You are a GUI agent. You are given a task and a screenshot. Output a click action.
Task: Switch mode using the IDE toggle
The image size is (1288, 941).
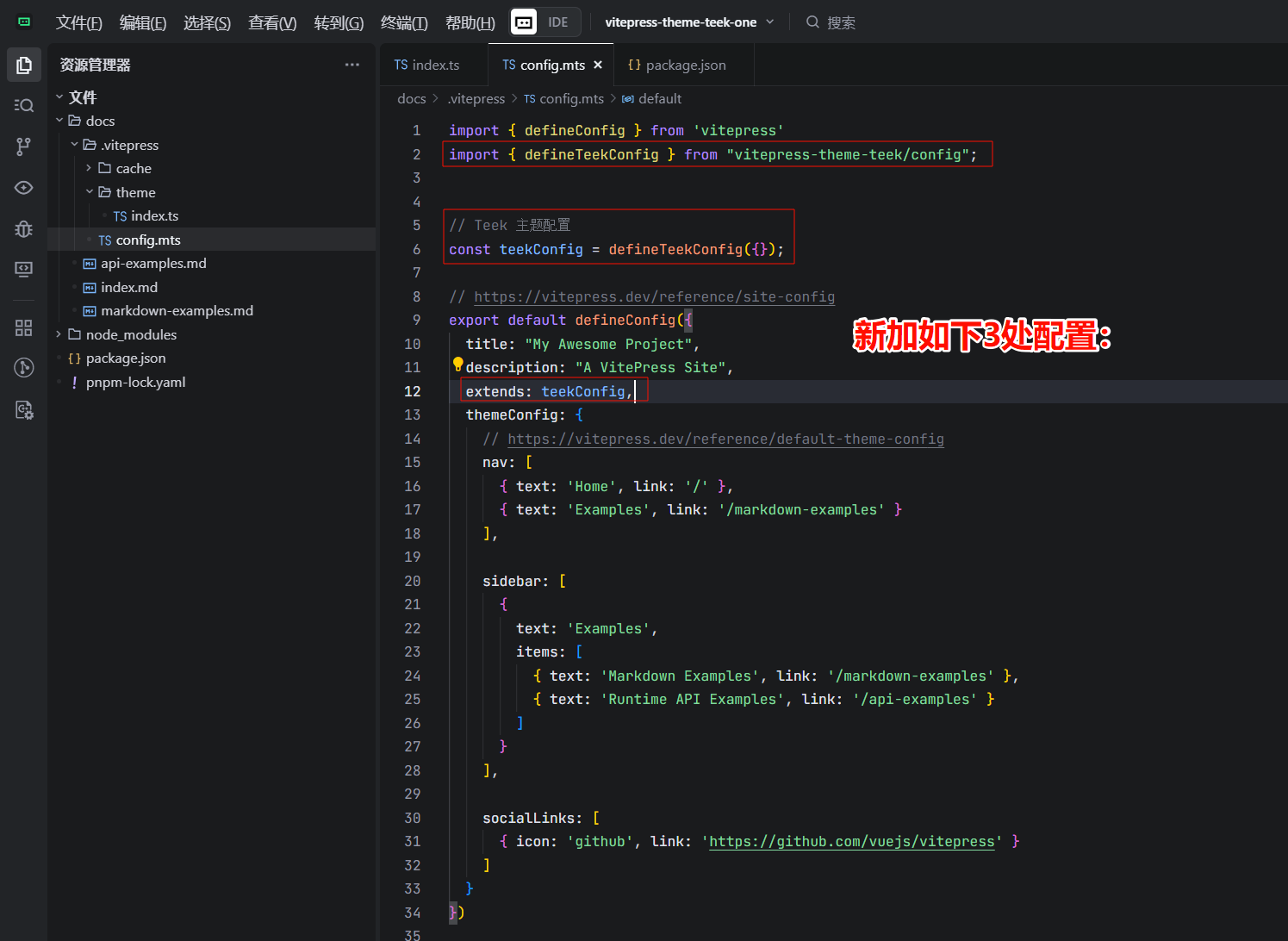pyautogui.click(x=557, y=22)
